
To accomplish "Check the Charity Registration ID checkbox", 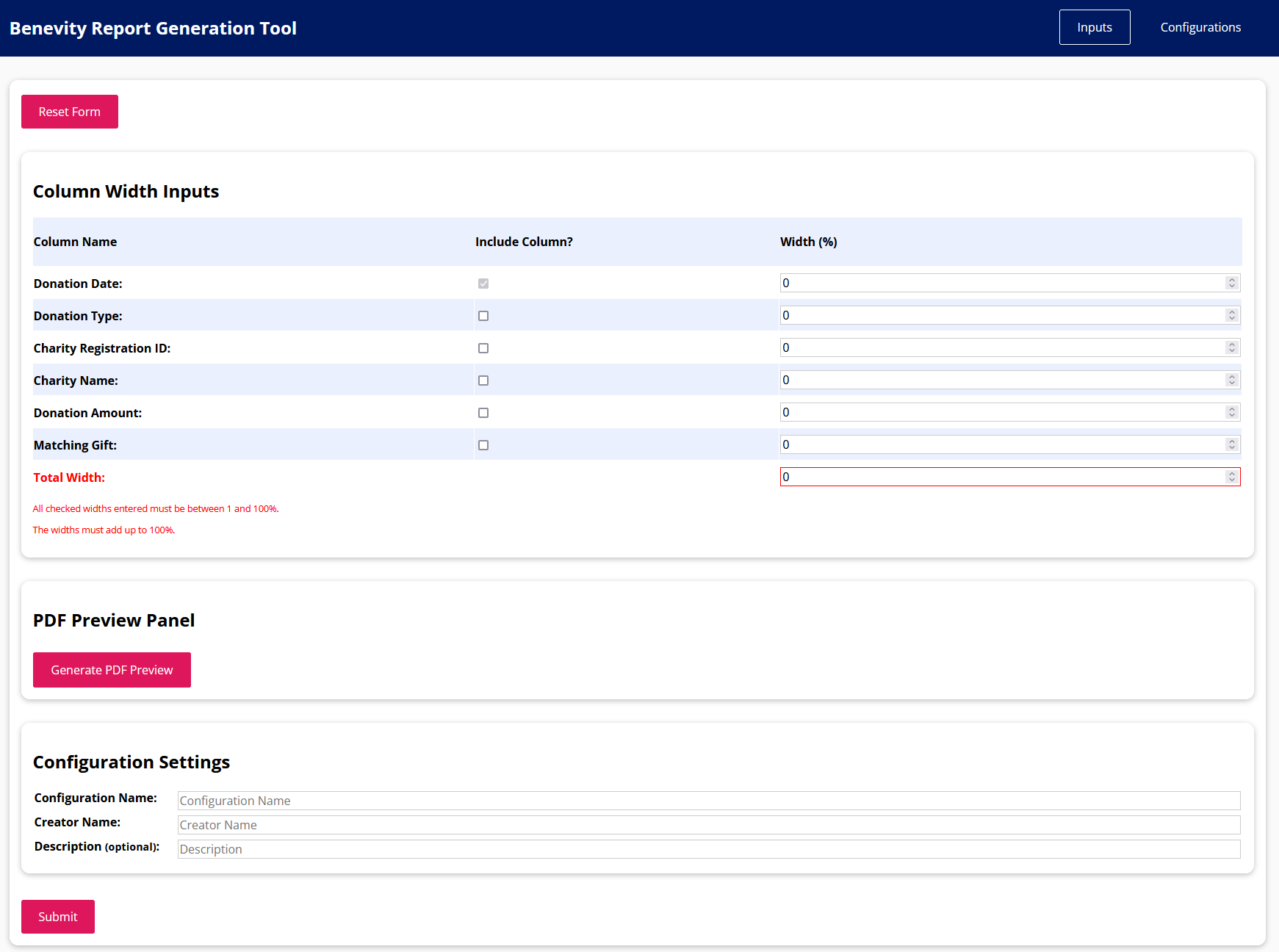I will [483, 348].
